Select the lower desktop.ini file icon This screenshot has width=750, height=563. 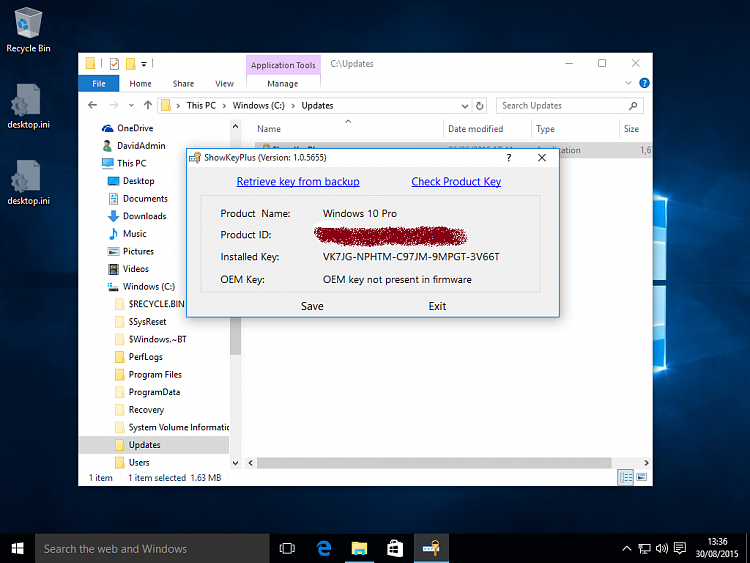pyautogui.click(x=28, y=182)
